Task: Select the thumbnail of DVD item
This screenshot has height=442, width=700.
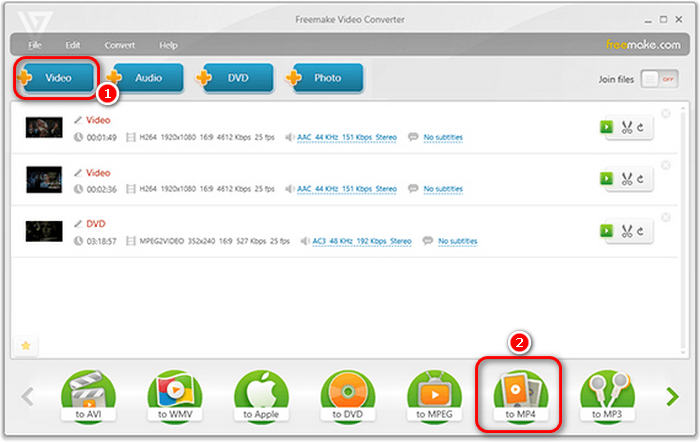Action: (x=44, y=231)
